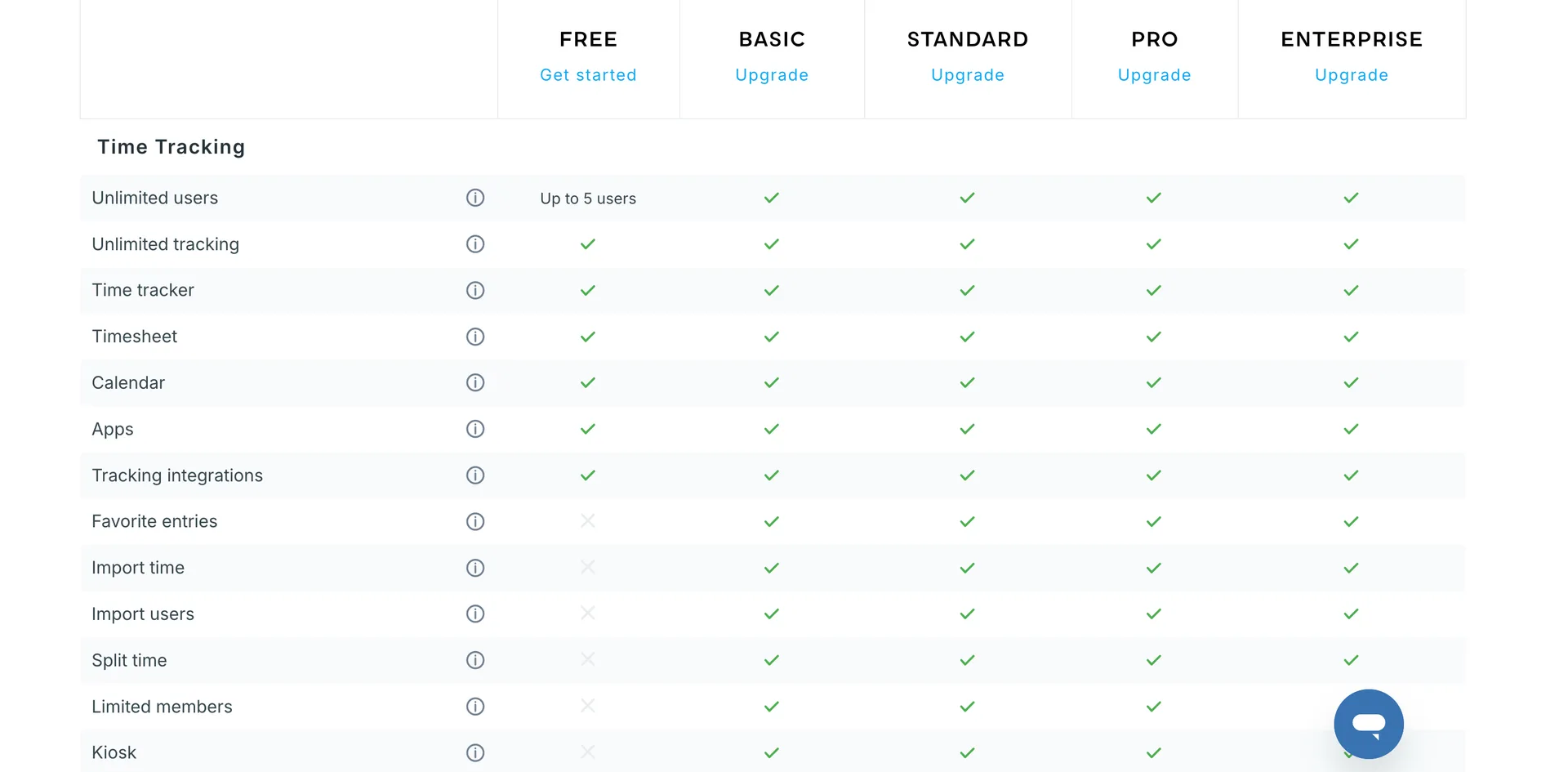This screenshot has width=1568, height=772.
Task: Click info icon next to Unlimited users
Action: click(475, 198)
